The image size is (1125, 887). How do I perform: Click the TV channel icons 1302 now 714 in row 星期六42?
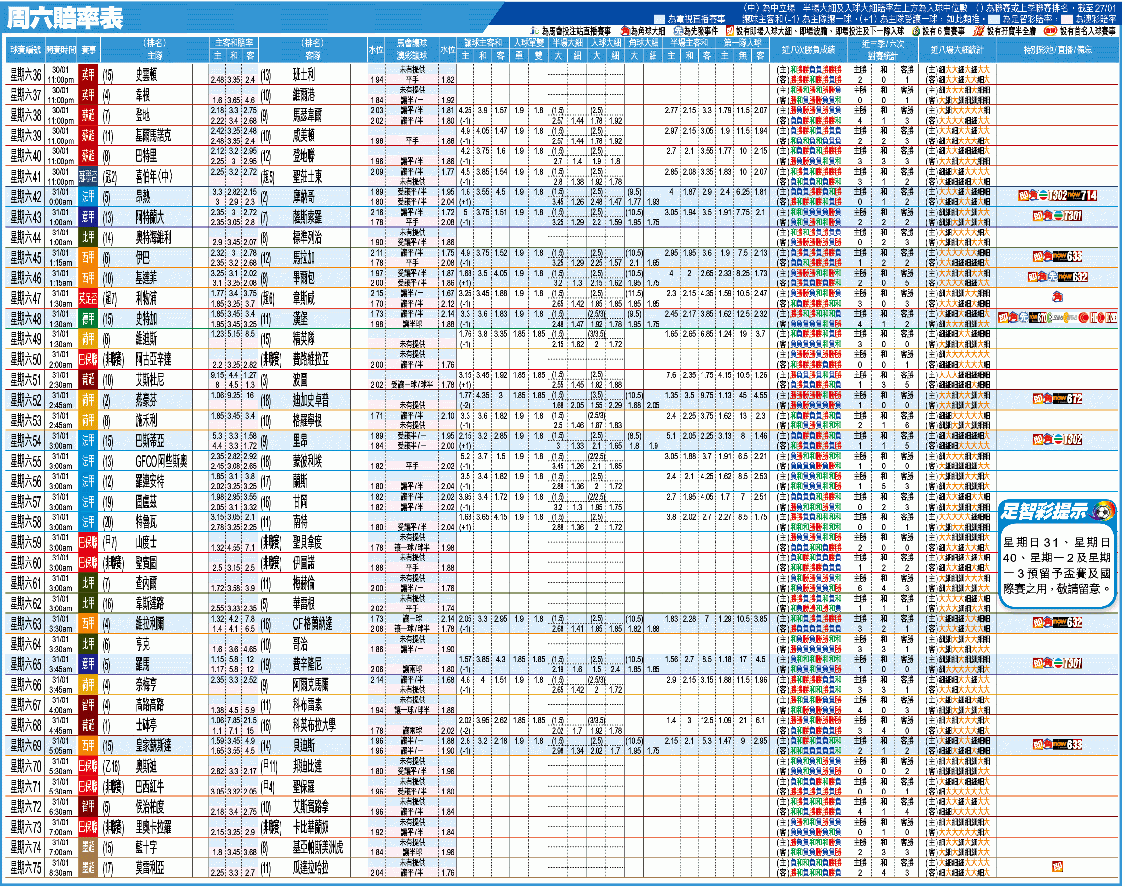[x=1058, y=196]
